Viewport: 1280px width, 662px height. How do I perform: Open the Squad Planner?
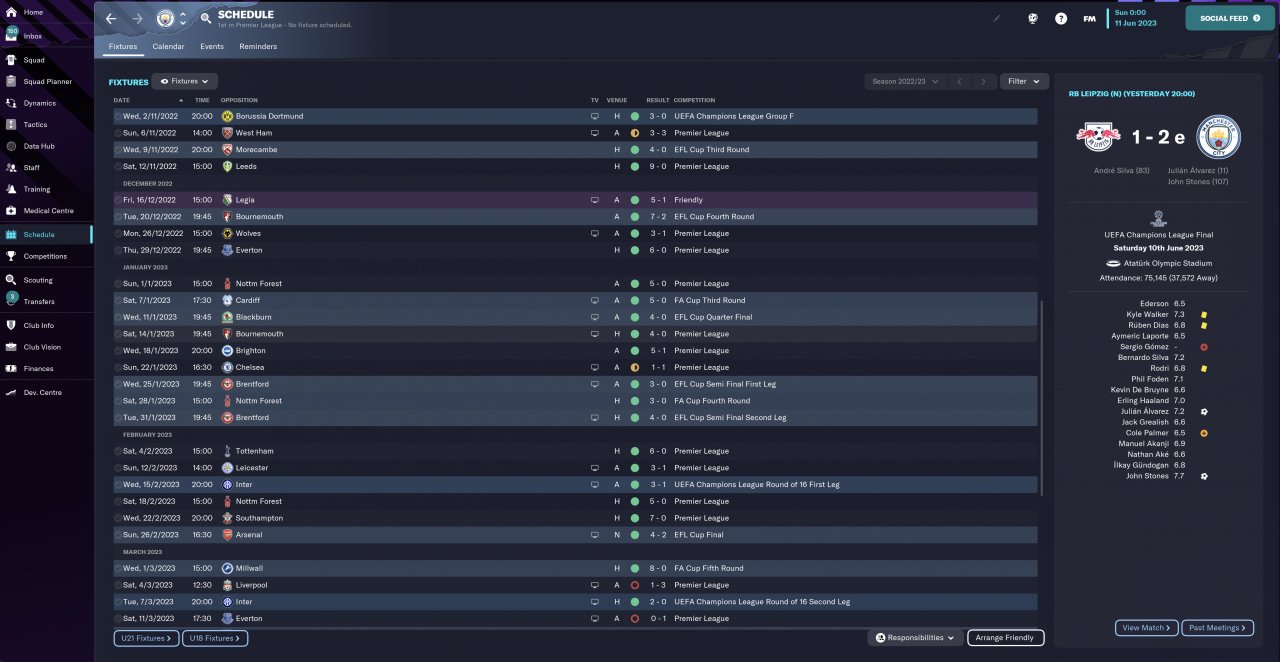[45, 81]
